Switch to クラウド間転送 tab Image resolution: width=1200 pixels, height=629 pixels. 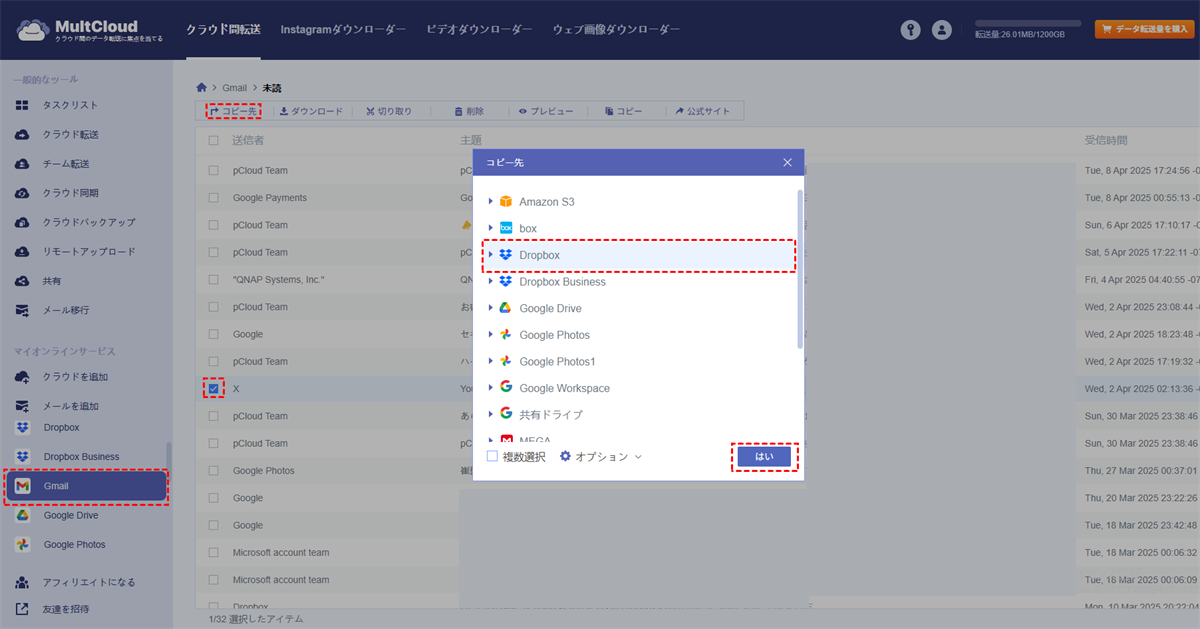(x=223, y=30)
